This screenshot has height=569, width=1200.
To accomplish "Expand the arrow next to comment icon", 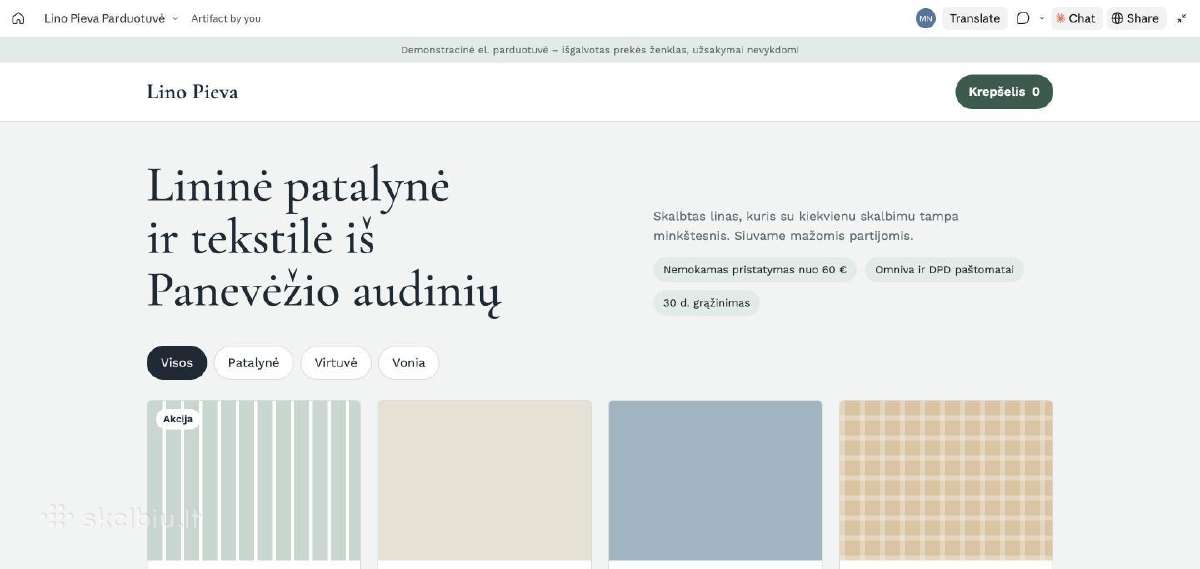I will [x=1041, y=18].
